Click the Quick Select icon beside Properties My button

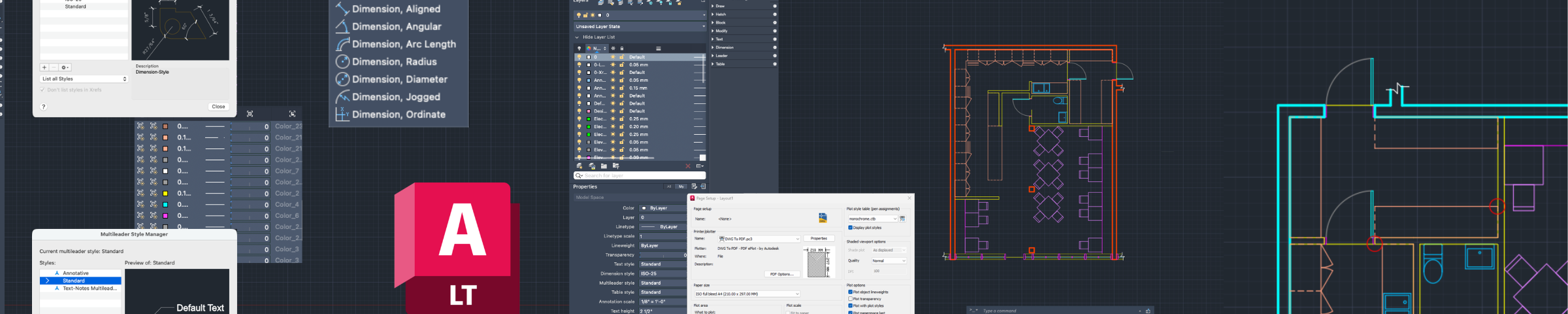click(x=694, y=186)
